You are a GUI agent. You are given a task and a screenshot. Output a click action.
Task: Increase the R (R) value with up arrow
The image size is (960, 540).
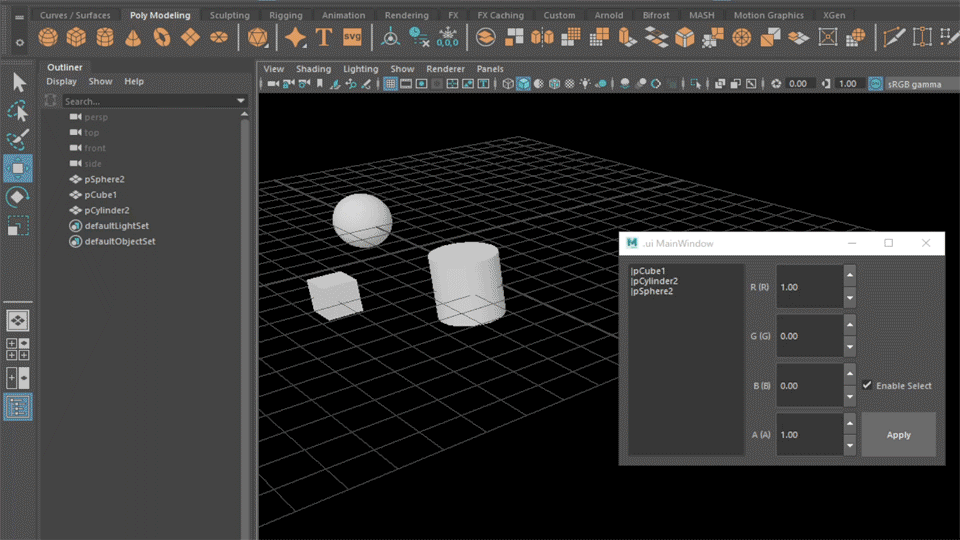pyautogui.click(x=850, y=275)
